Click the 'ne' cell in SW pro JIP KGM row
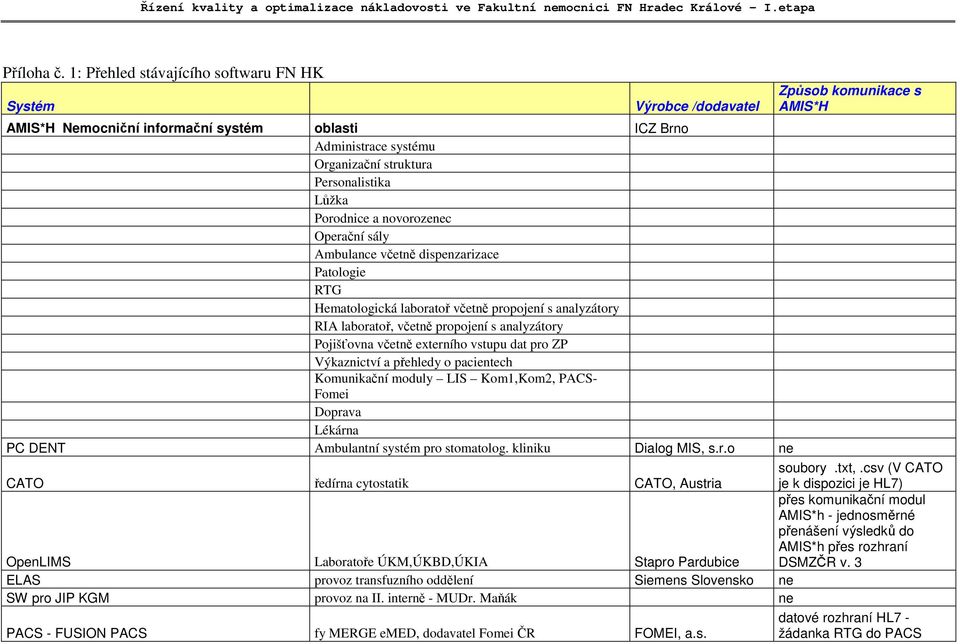 point(864,597)
